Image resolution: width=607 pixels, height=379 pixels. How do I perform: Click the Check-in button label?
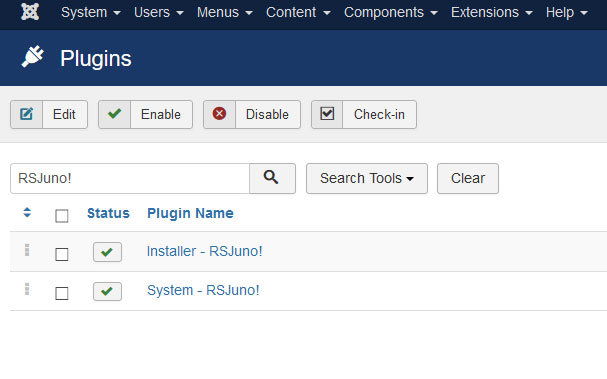coord(379,115)
